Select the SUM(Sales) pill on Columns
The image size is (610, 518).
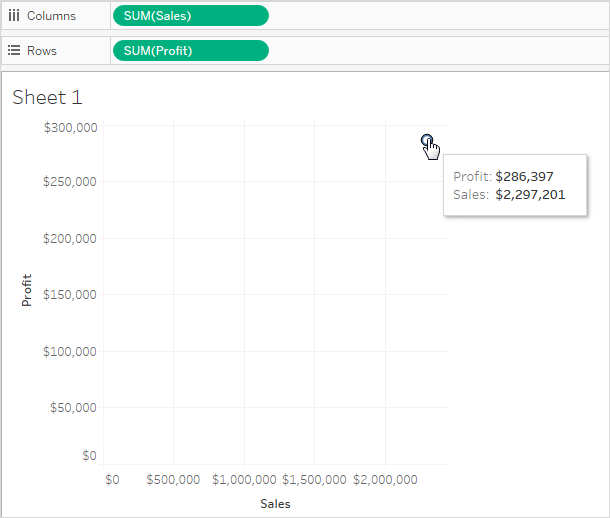tap(191, 16)
